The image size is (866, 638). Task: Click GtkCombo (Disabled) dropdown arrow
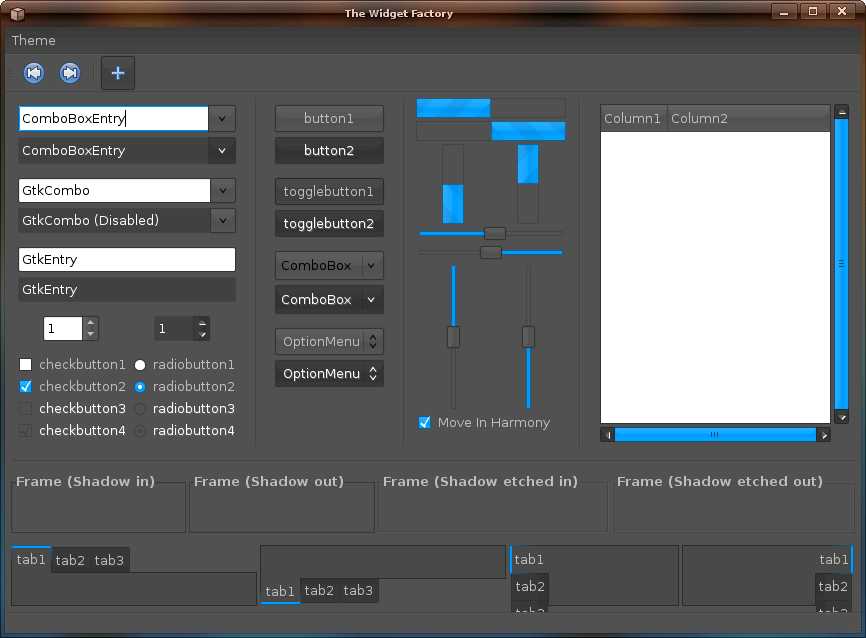(223, 220)
